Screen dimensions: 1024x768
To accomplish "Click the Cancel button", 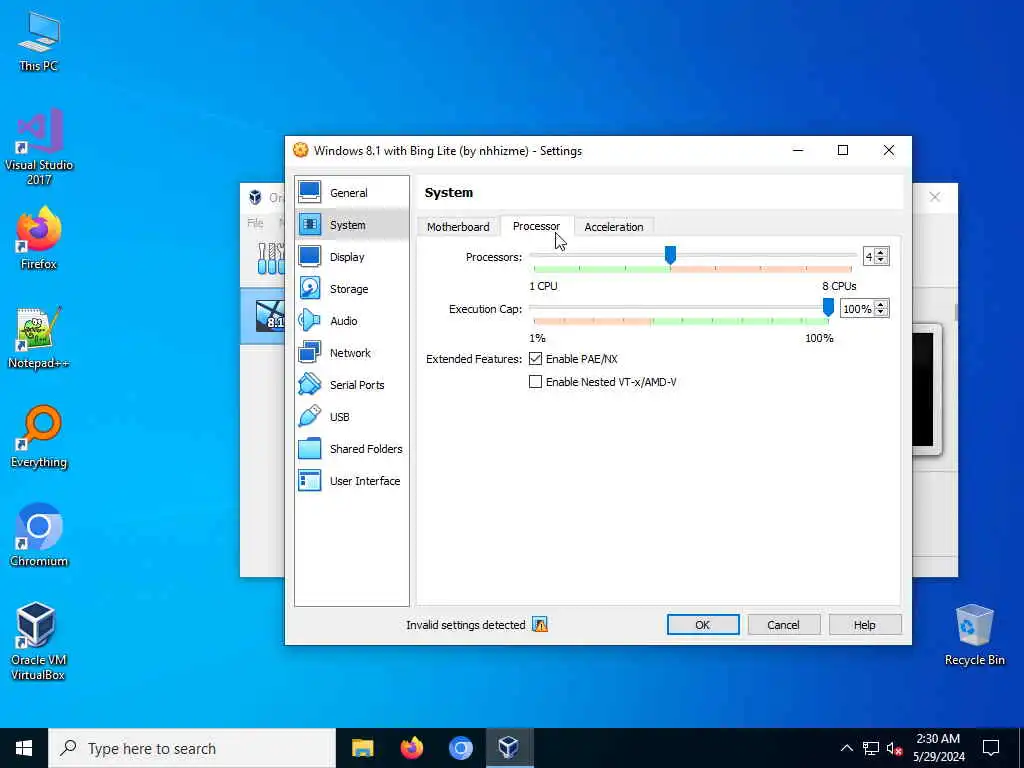I will [x=783, y=625].
